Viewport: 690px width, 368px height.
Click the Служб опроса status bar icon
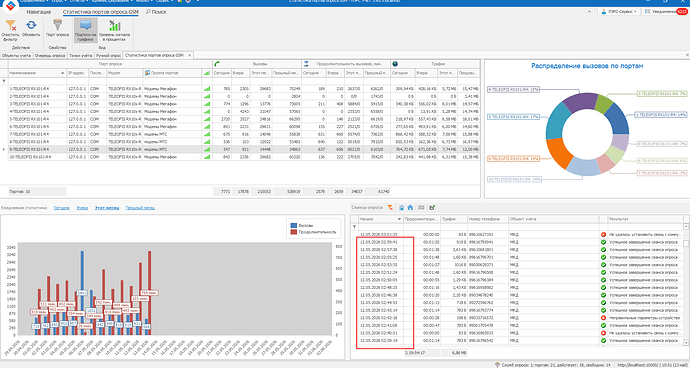(x=497, y=364)
